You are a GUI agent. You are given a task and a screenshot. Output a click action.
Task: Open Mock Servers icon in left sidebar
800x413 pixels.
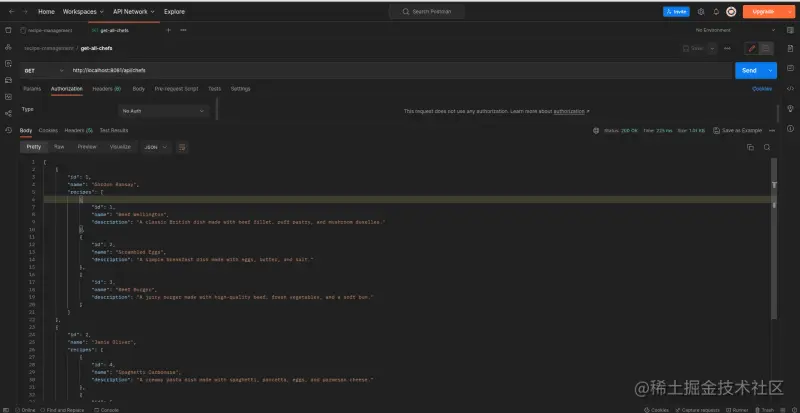(8, 80)
